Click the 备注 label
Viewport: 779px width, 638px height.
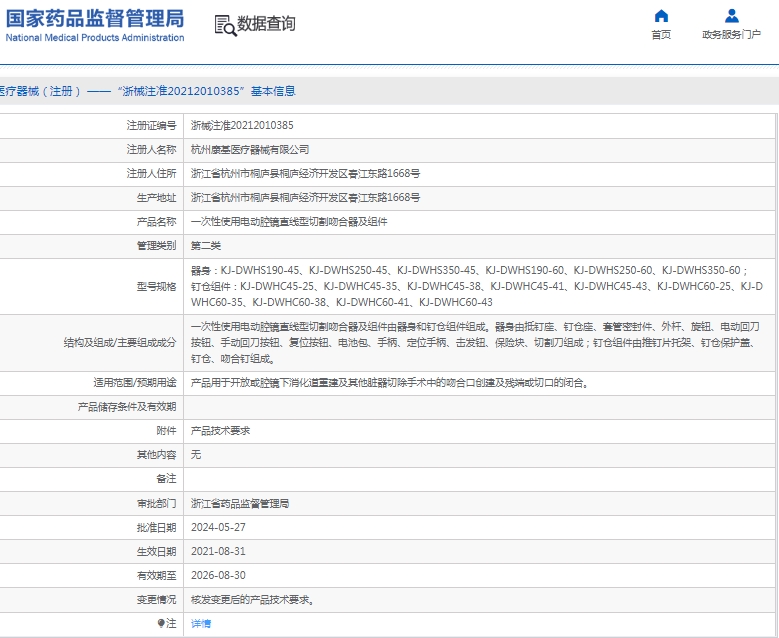pyautogui.click(x=166, y=478)
